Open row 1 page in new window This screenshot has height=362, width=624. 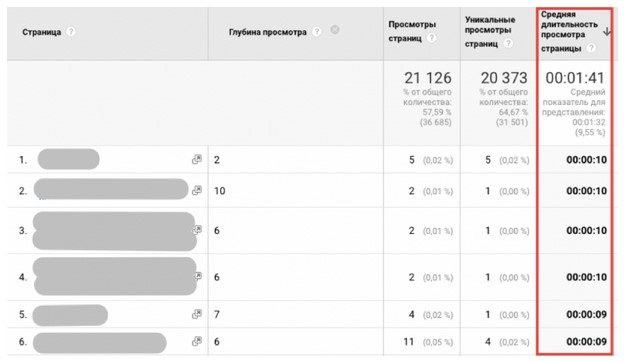tap(197, 160)
